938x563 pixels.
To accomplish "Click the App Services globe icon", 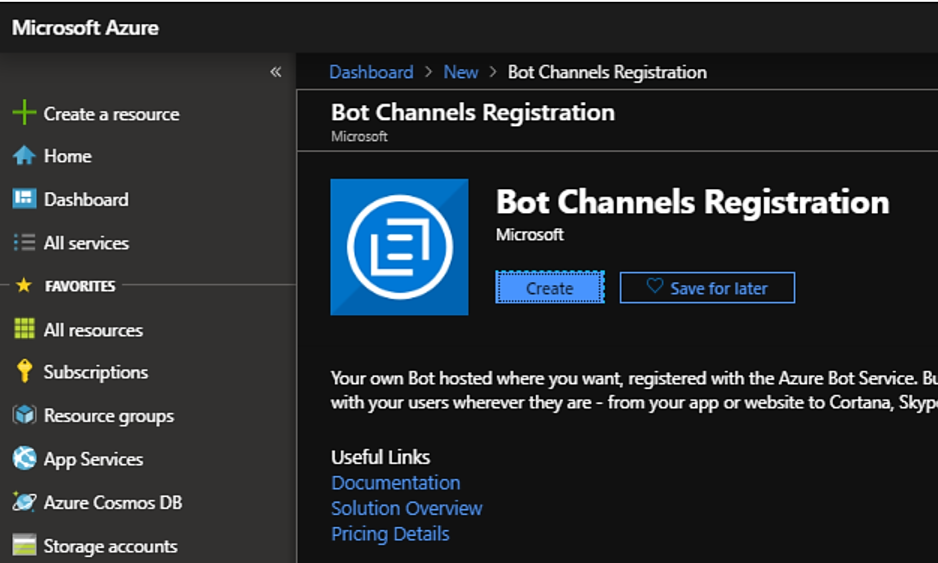I will point(24,458).
